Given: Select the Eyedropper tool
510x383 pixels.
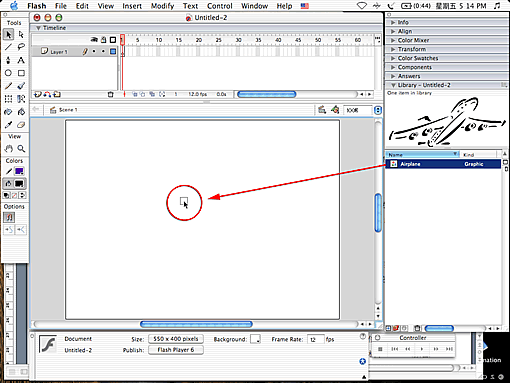Looking at the screenshot, I should [8, 125].
